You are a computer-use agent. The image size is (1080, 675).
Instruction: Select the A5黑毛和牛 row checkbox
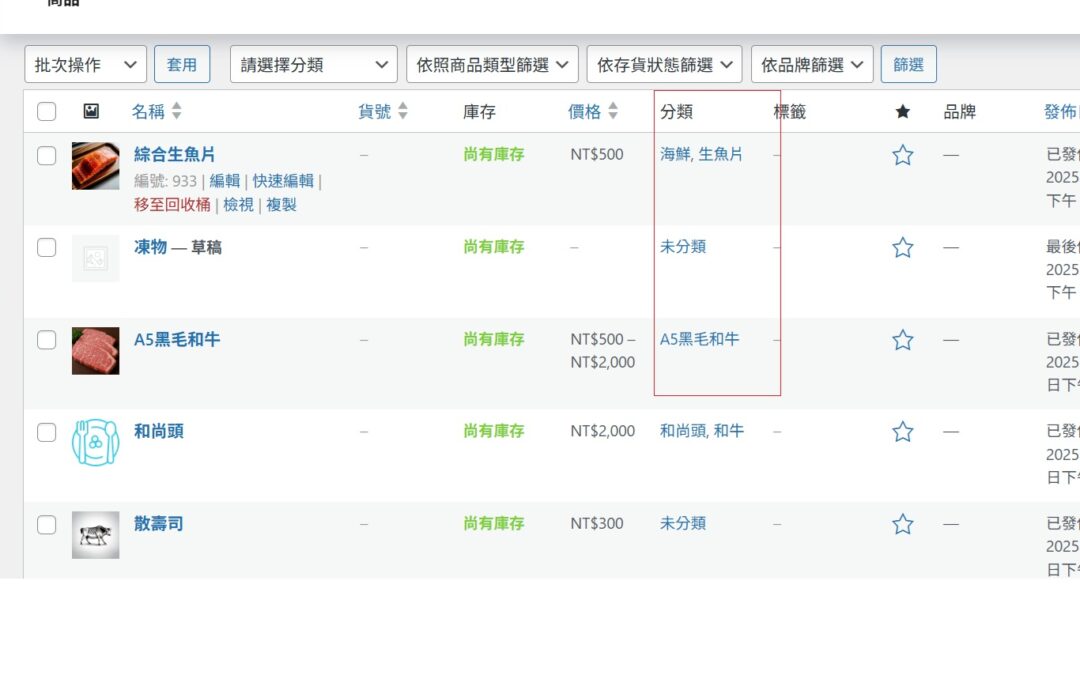point(46,340)
